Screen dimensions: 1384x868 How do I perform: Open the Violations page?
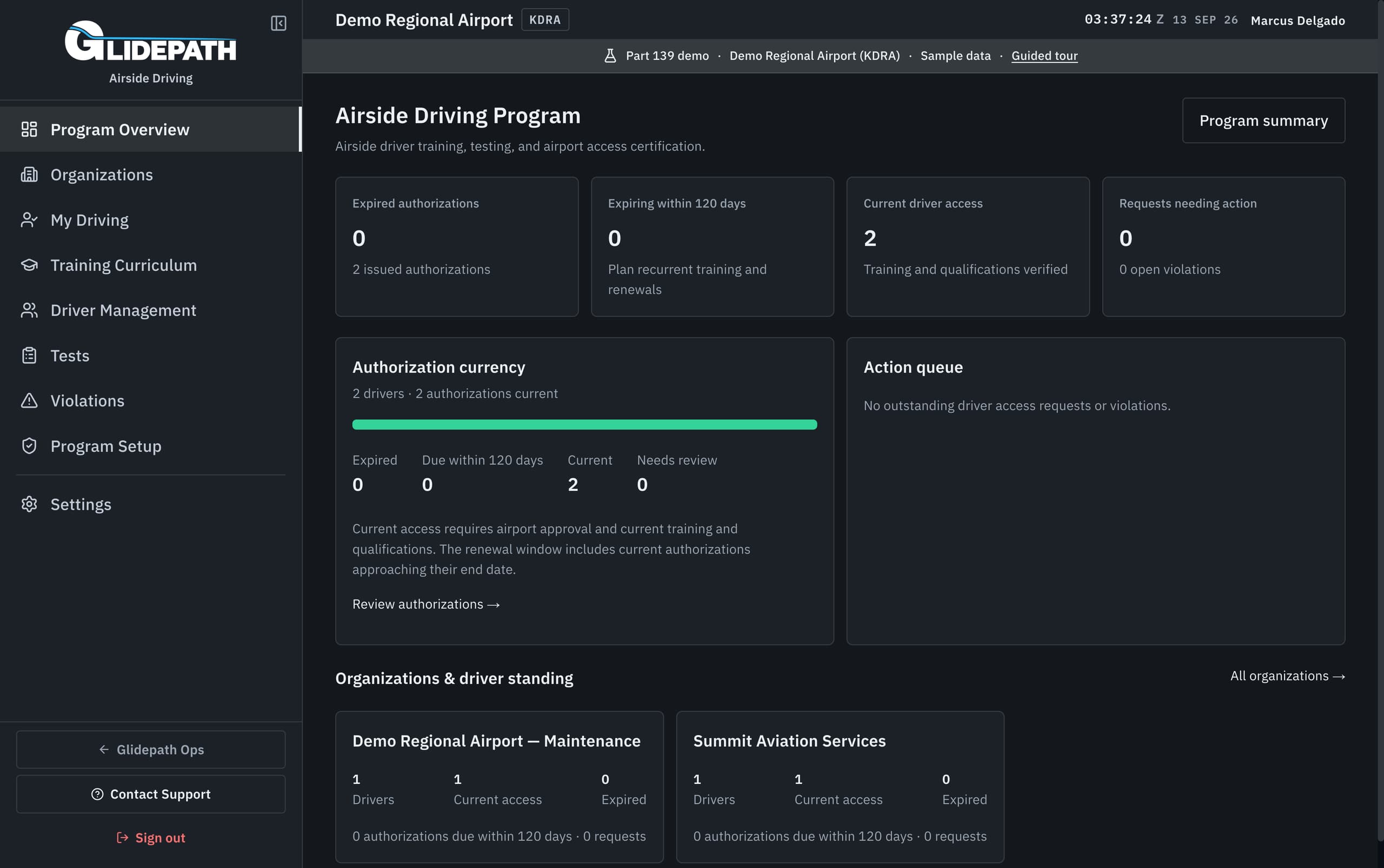[150, 400]
